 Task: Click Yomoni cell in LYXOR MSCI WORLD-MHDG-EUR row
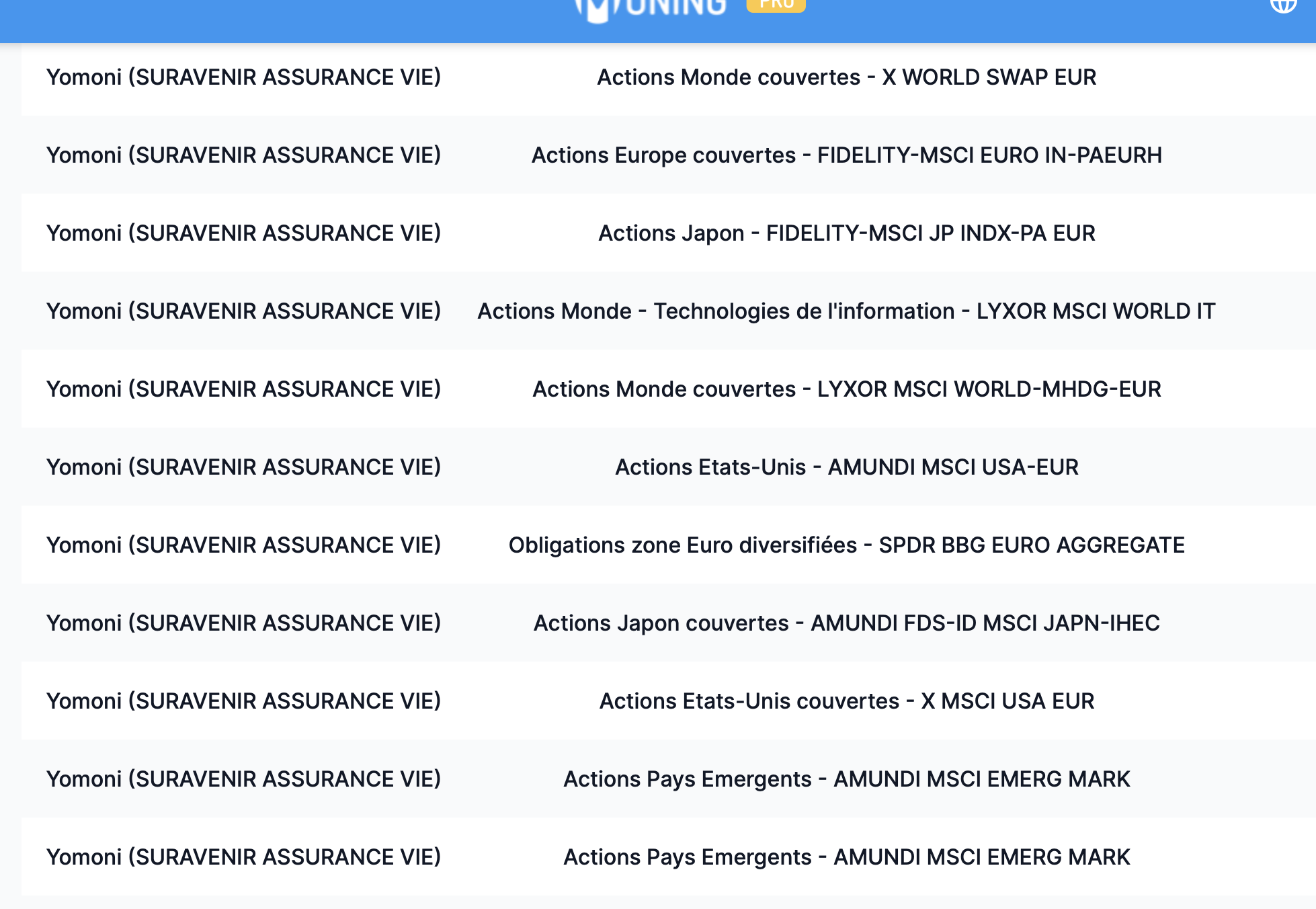[243, 389]
